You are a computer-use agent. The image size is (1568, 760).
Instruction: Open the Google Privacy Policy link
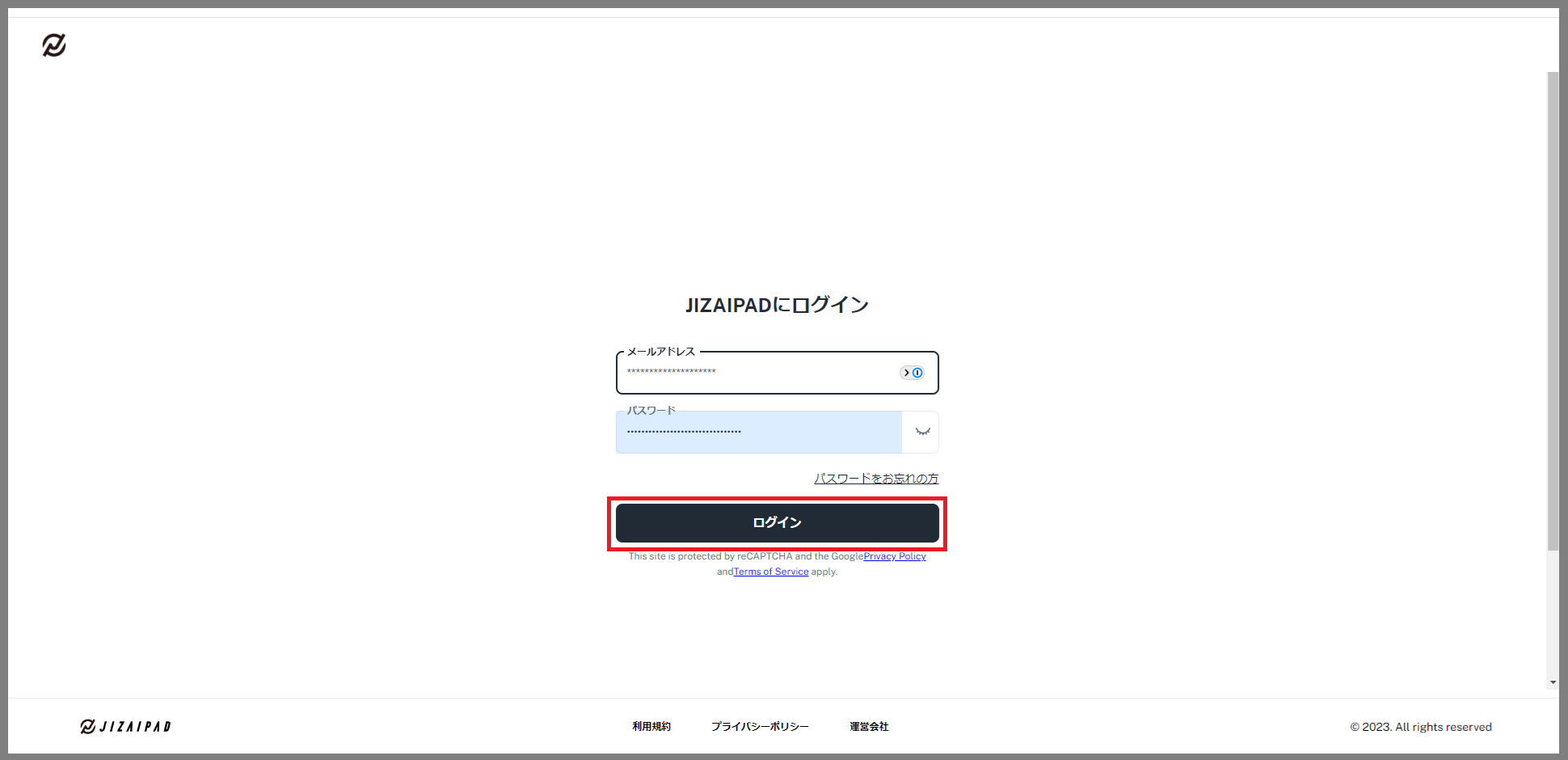pos(895,556)
